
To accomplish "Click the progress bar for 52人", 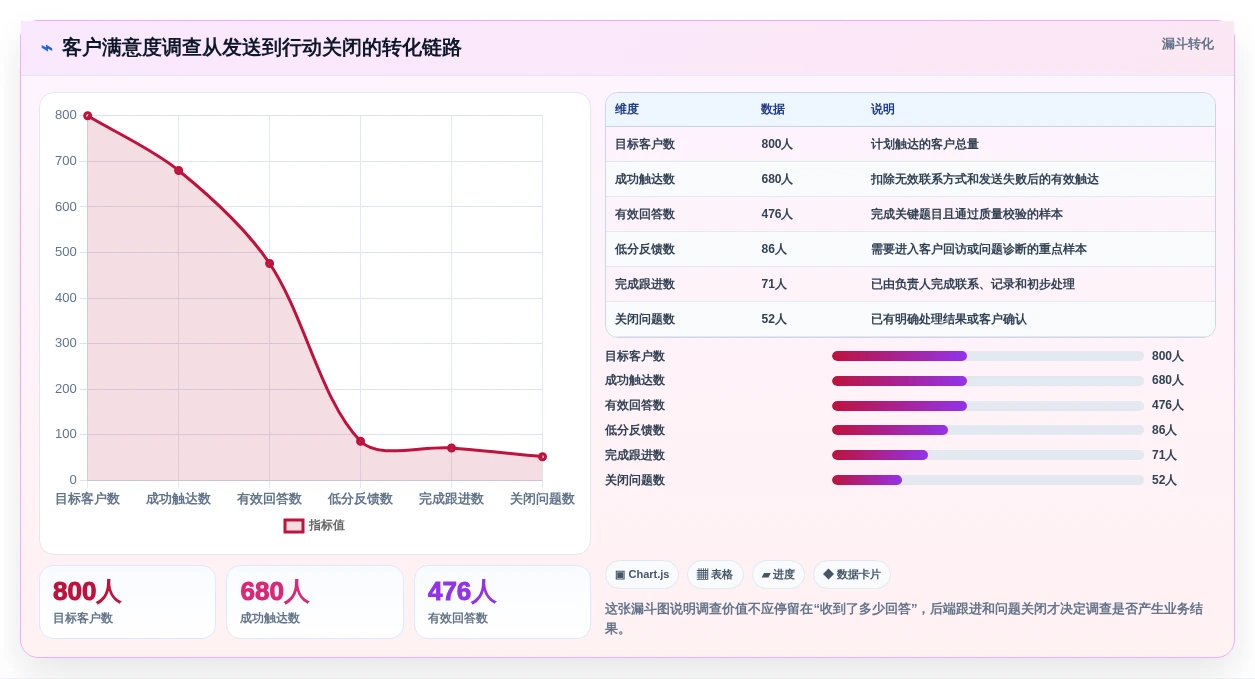I will tap(988, 480).
